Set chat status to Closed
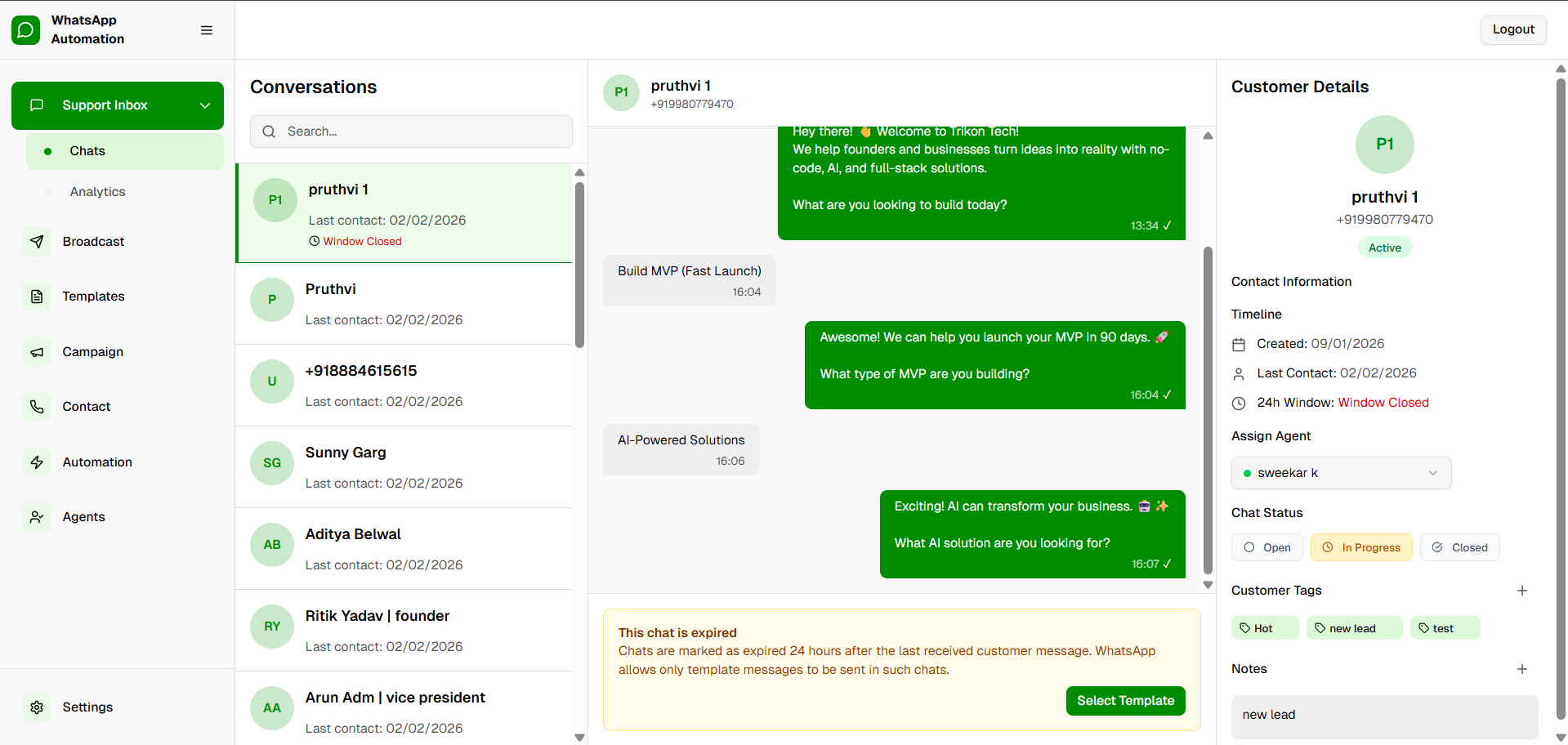Image resolution: width=1568 pixels, height=745 pixels. (x=1459, y=547)
